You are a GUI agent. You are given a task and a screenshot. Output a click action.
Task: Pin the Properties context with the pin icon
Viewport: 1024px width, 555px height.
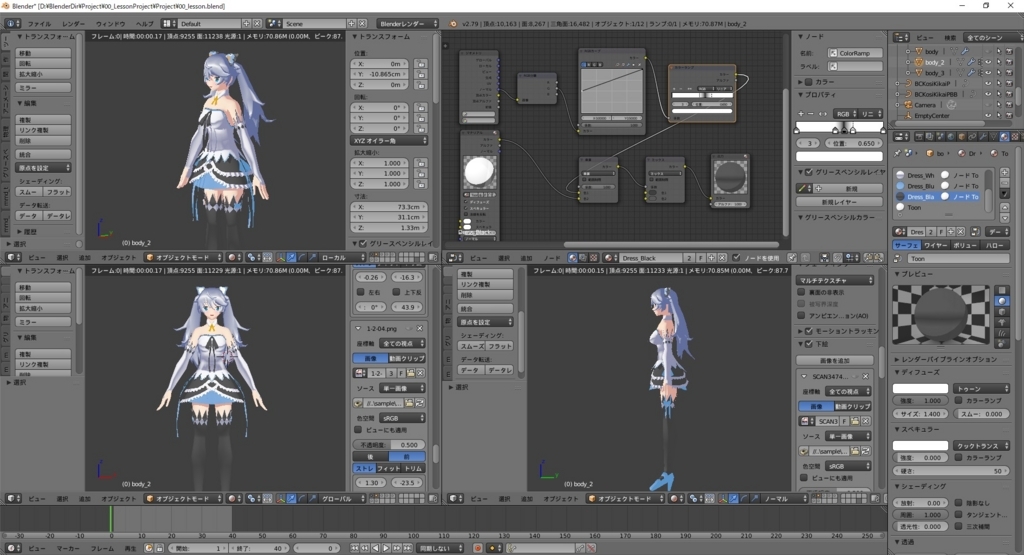pos(897,153)
